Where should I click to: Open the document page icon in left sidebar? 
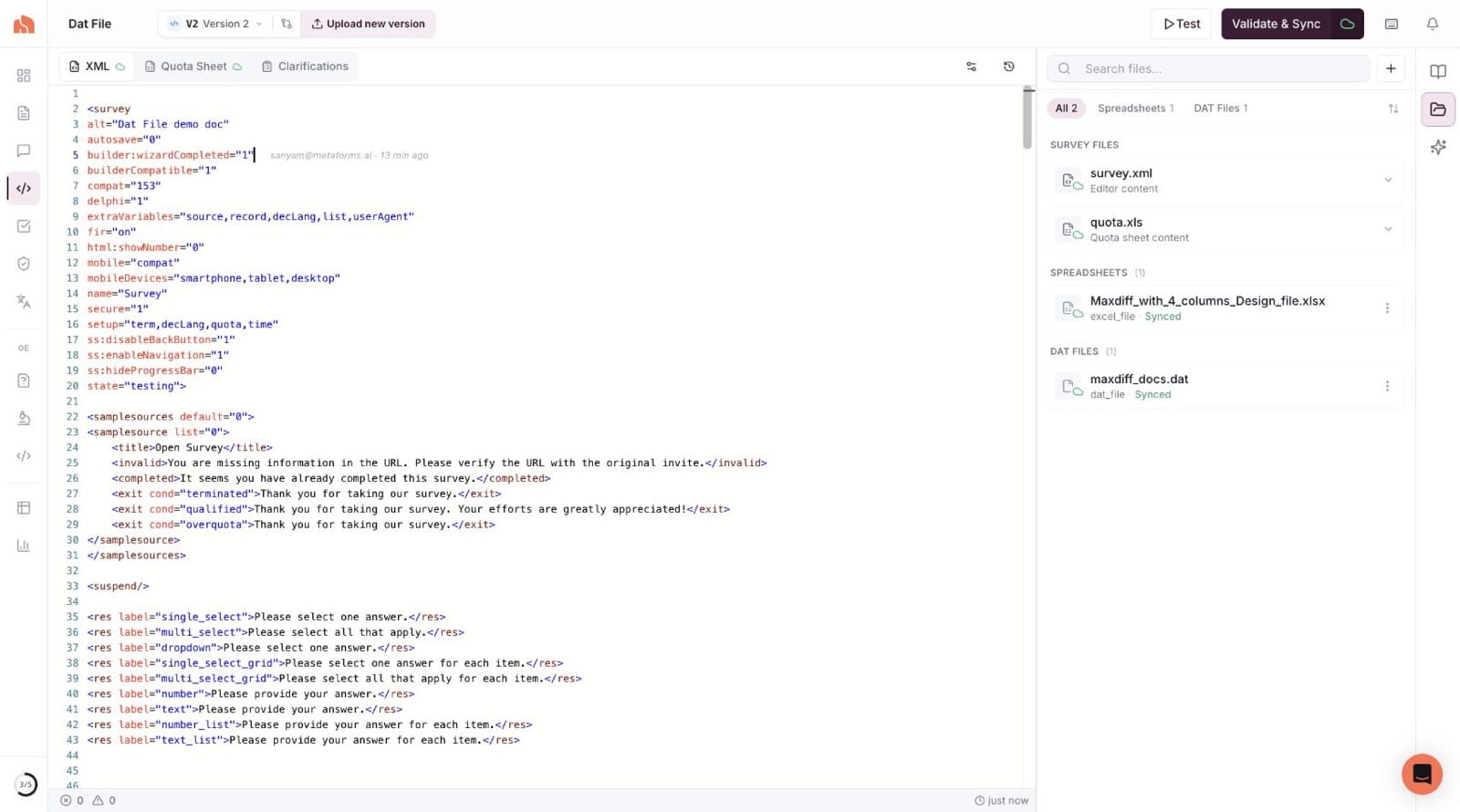coord(24,113)
